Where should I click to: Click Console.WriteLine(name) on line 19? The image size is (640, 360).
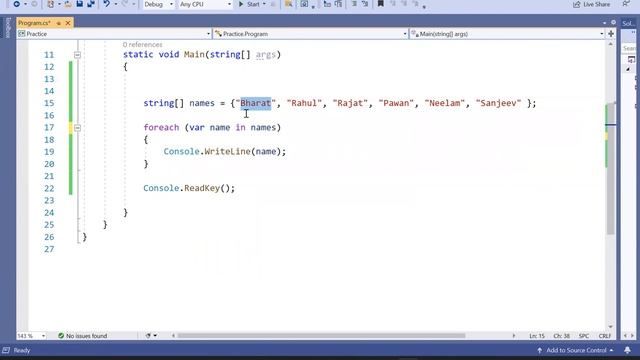(x=224, y=151)
